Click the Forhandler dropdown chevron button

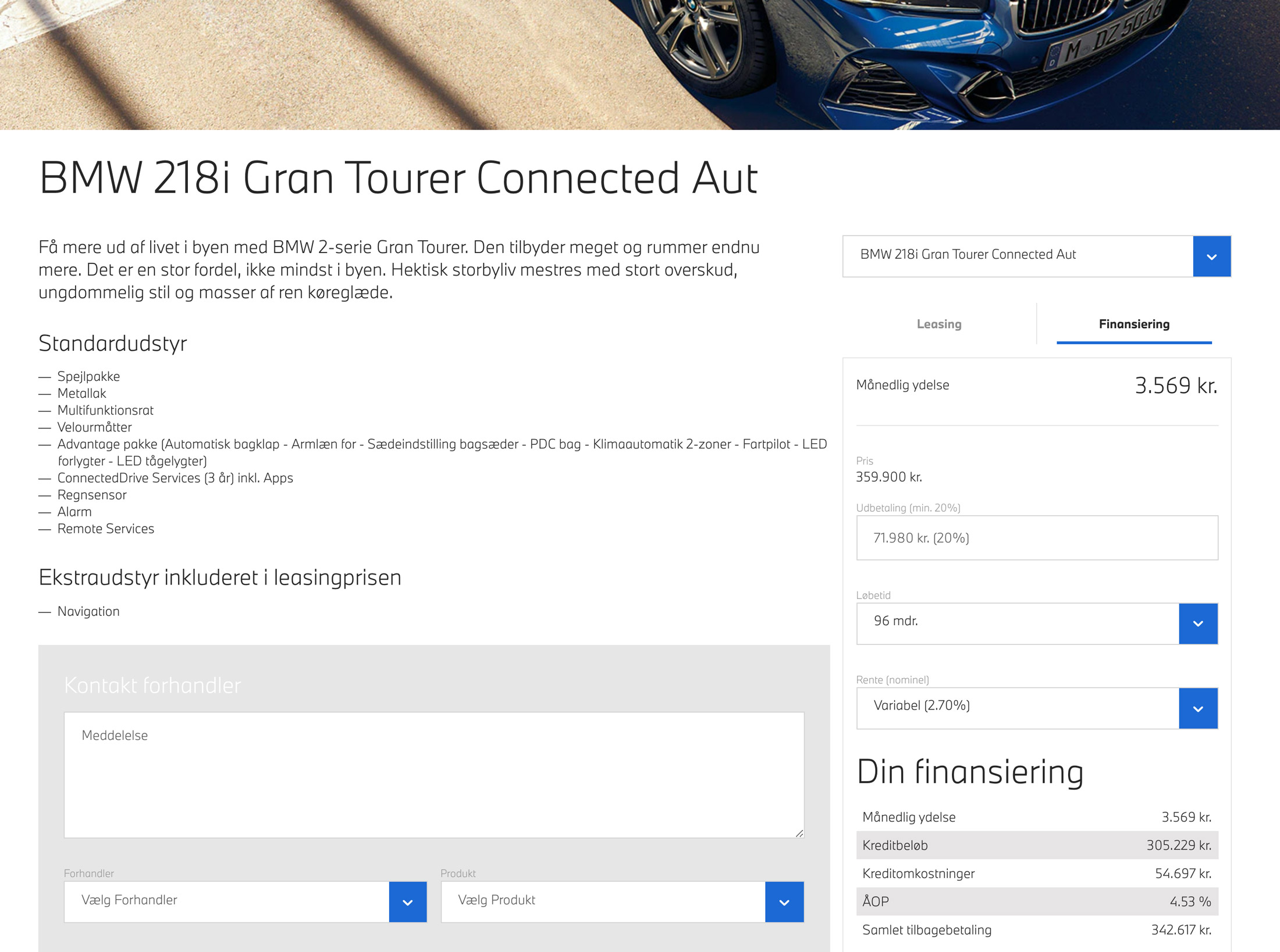pos(407,902)
